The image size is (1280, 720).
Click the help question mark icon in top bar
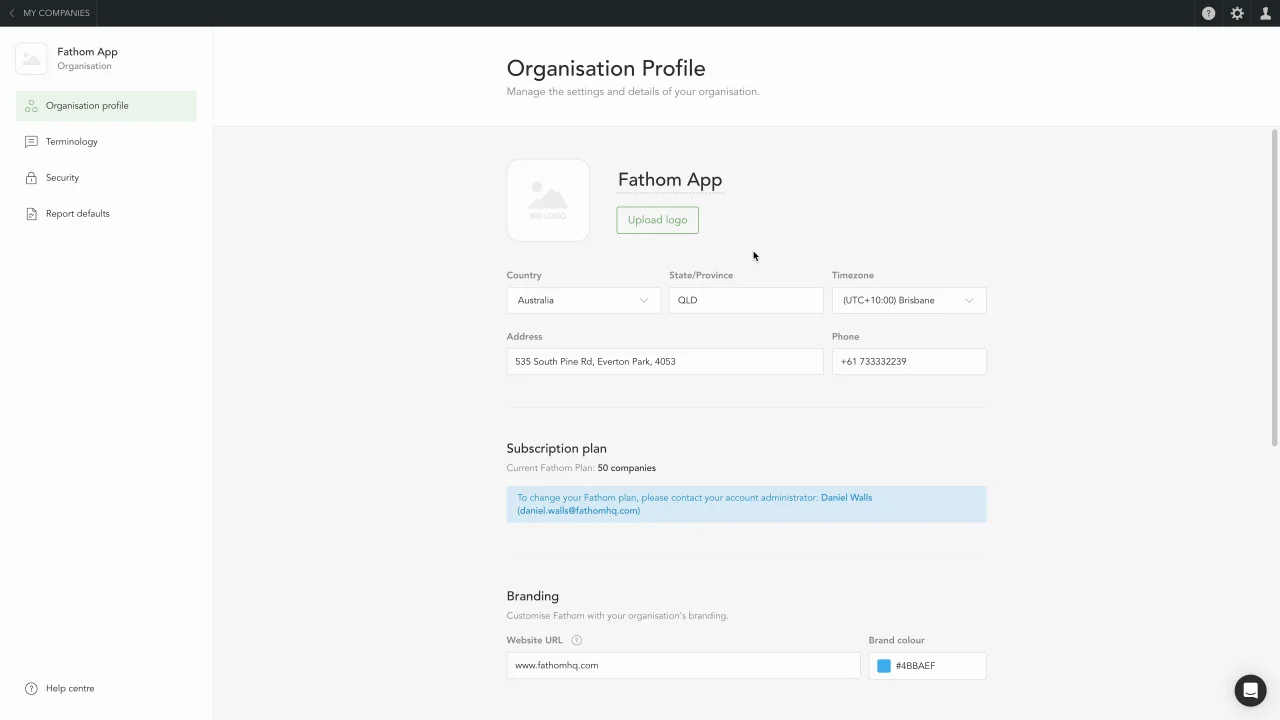1208,13
